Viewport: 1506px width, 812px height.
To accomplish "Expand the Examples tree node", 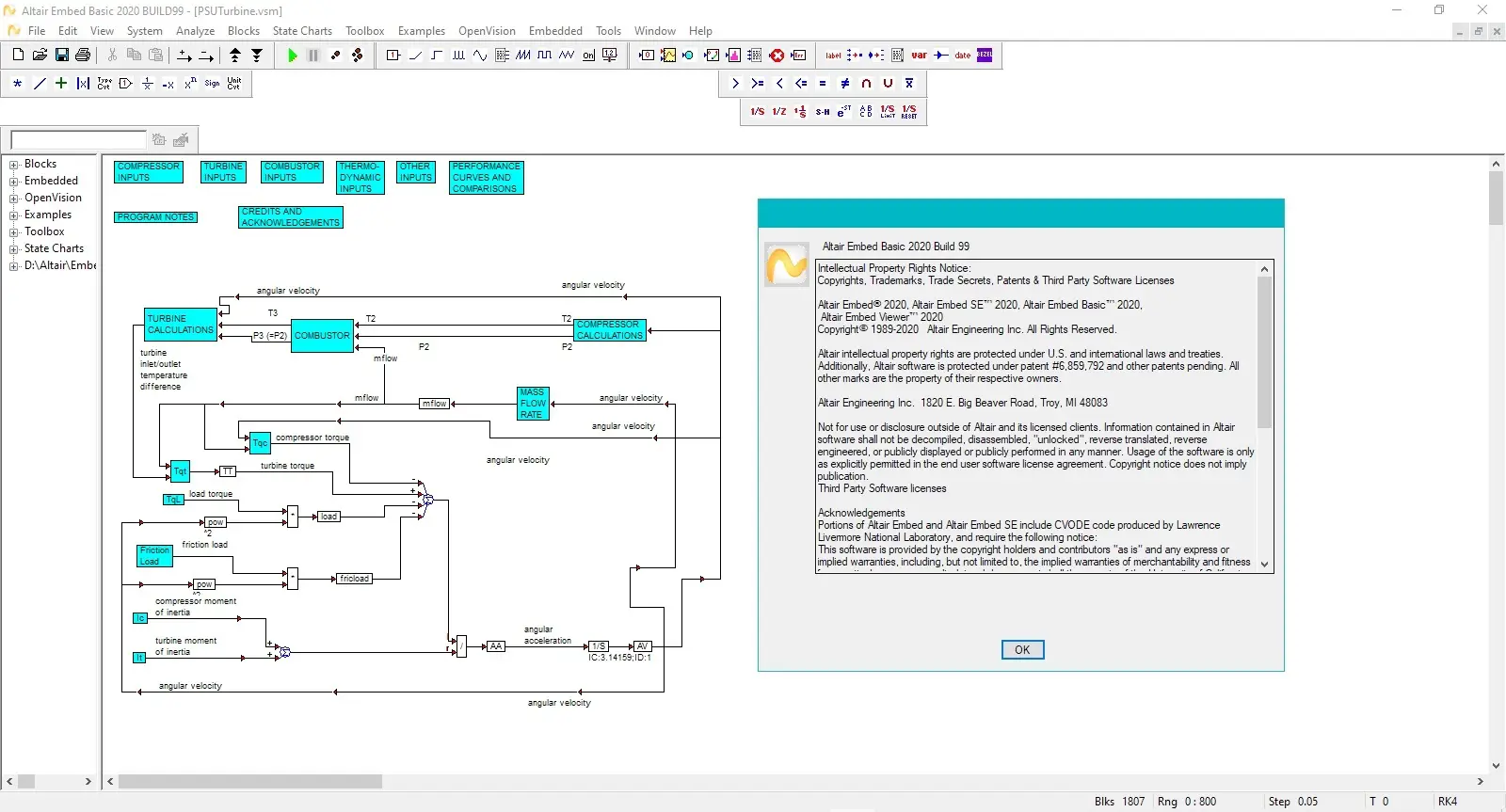I will coord(14,215).
